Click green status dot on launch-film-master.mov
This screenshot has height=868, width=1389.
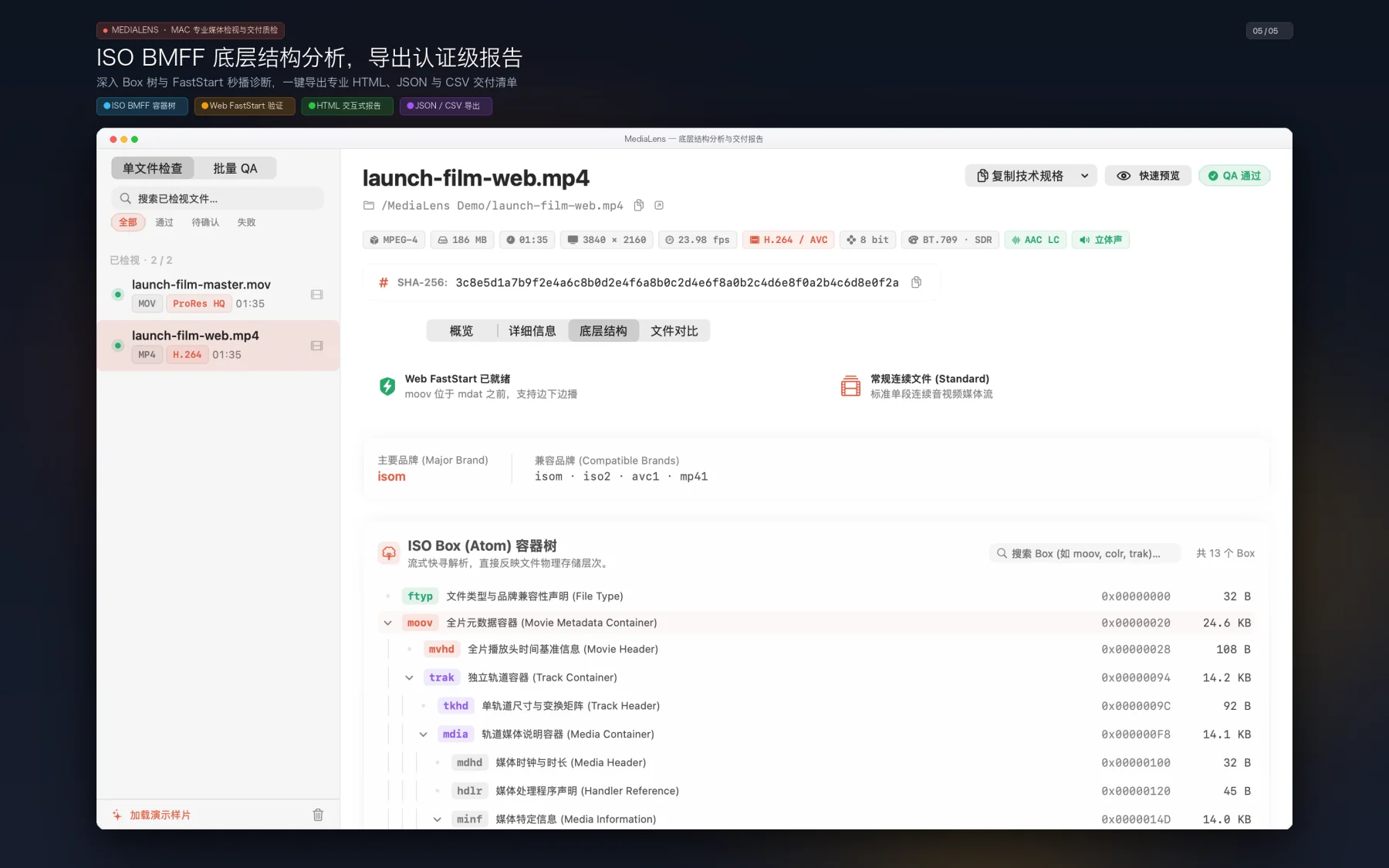(x=117, y=294)
